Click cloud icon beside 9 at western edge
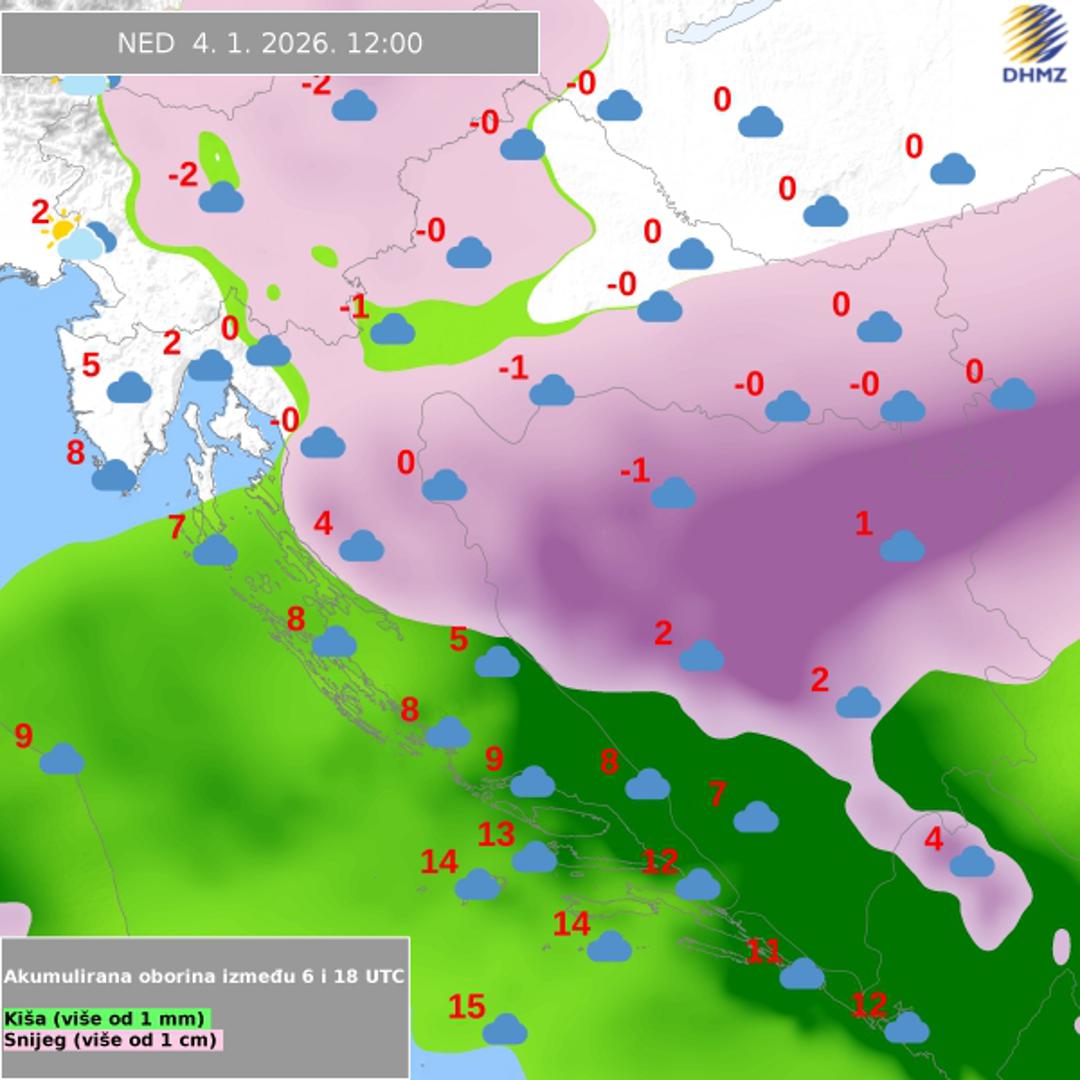Screen dimensions: 1080x1080 coord(62,759)
